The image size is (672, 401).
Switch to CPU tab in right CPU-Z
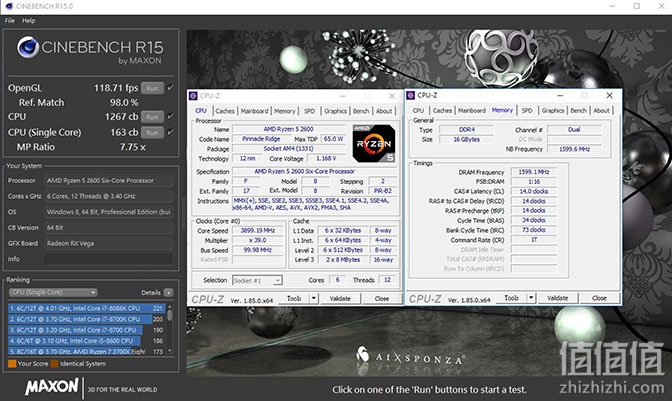tap(418, 111)
